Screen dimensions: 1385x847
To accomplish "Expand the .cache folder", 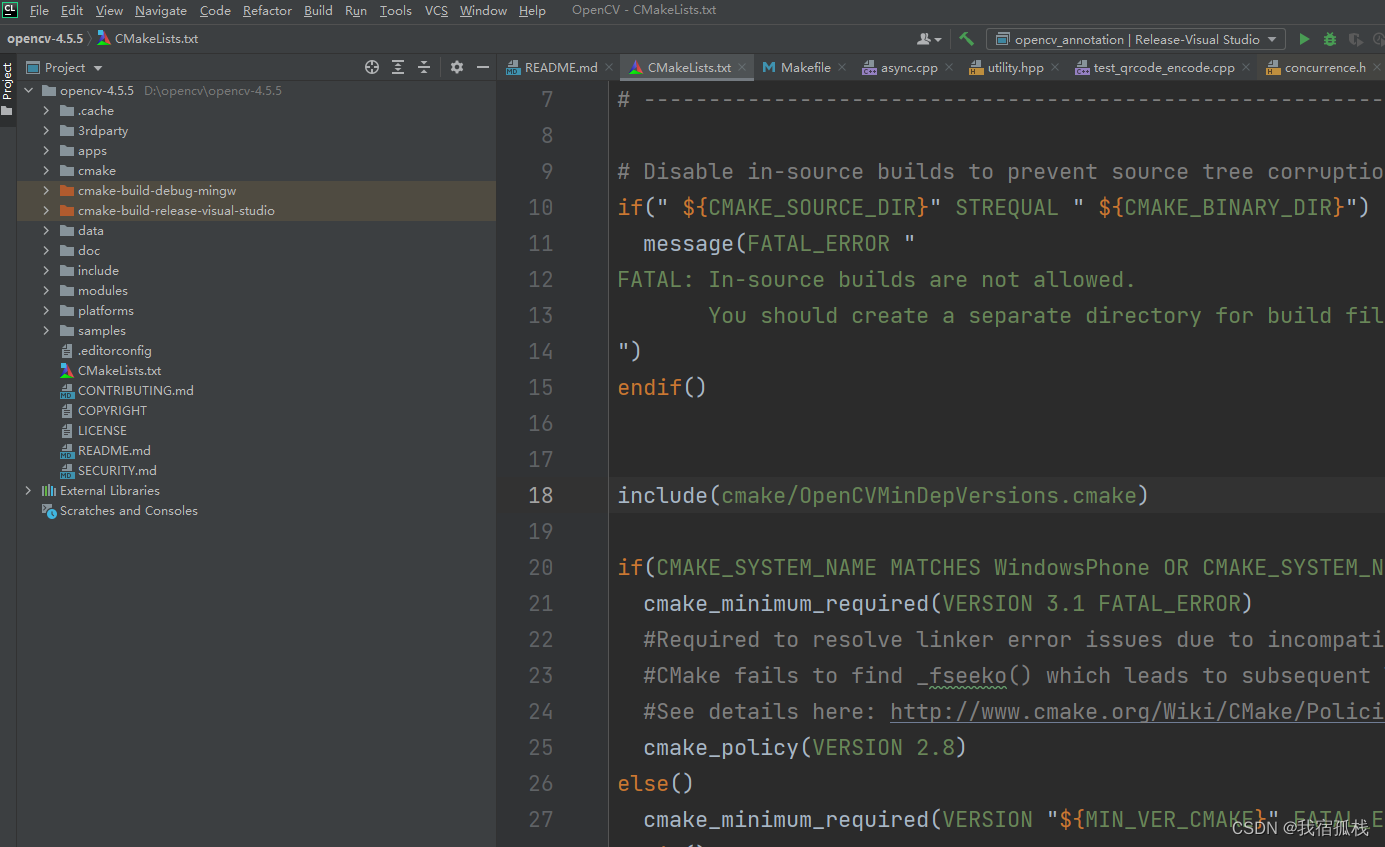I will click(x=46, y=111).
